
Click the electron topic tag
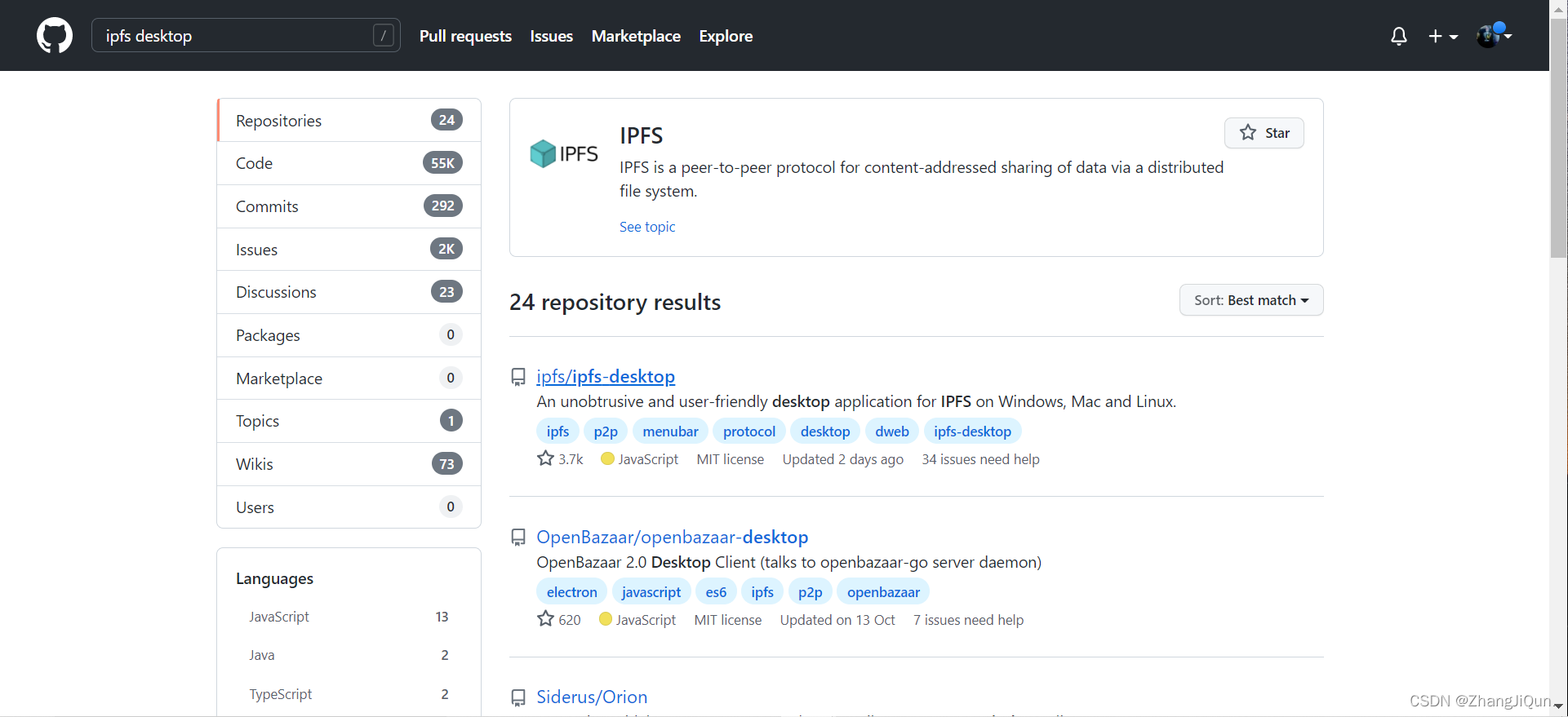point(572,592)
